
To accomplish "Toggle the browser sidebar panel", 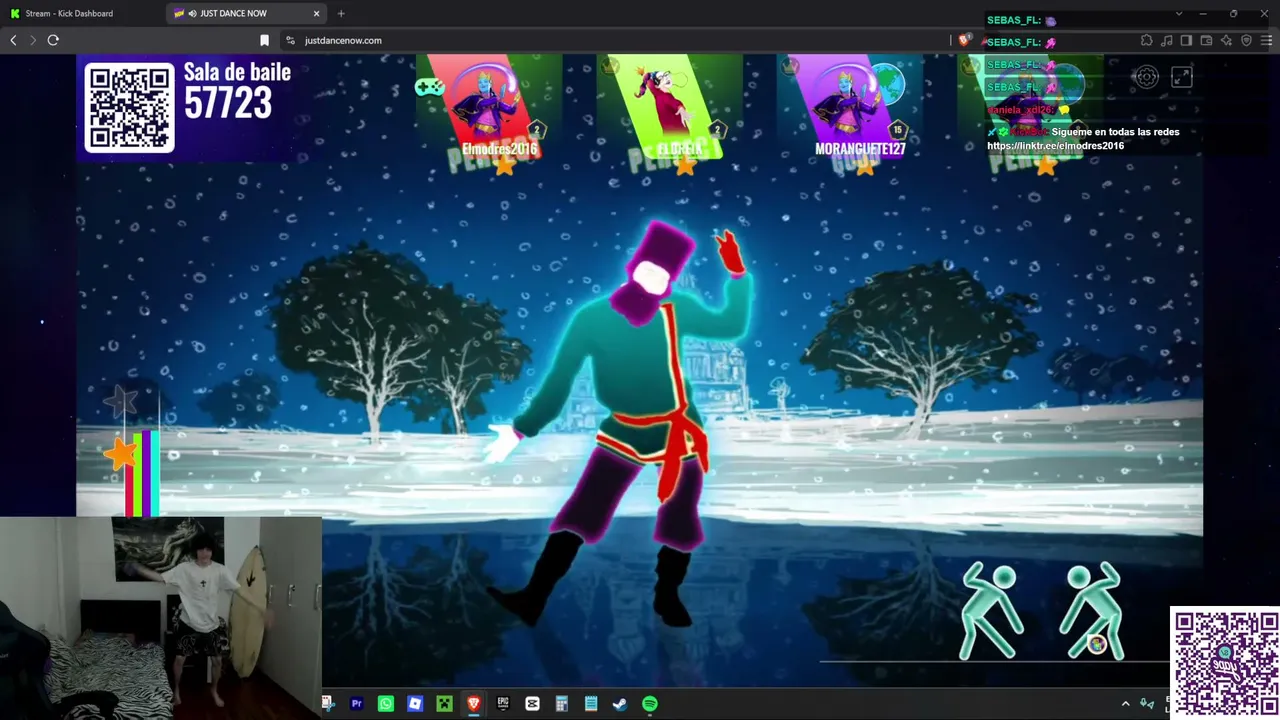I will click(1186, 40).
